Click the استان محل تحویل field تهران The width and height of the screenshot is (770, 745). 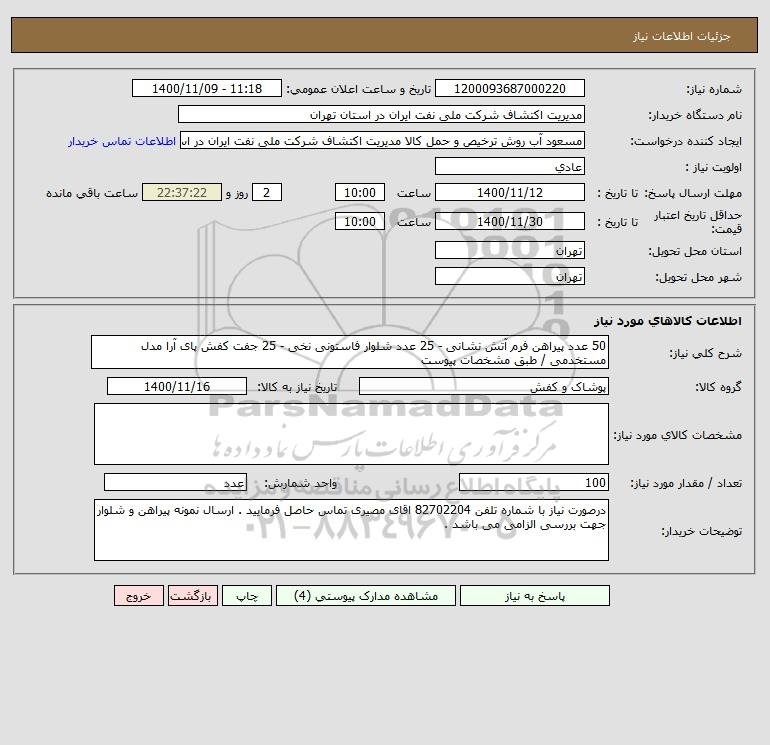click(x=510, y=250)
